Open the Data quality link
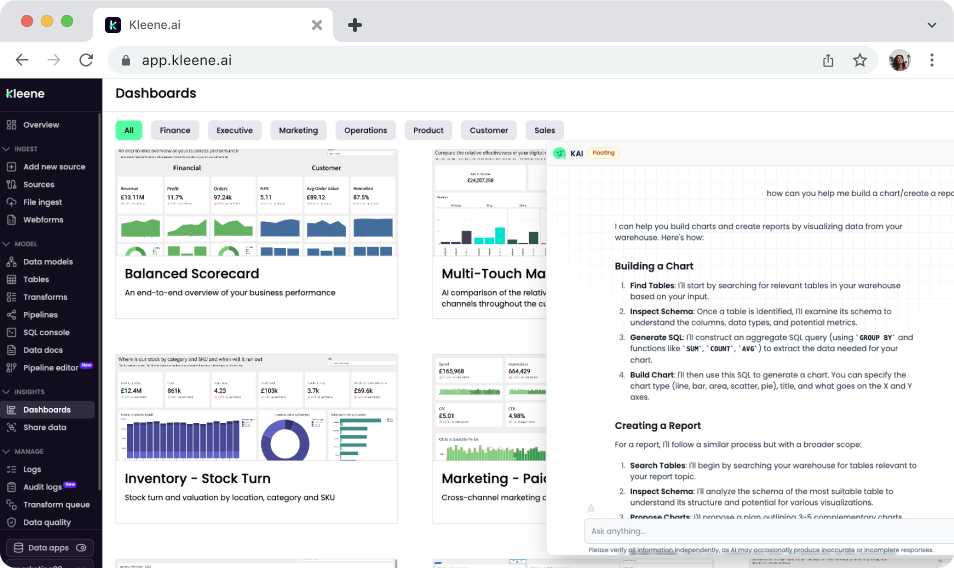This screenshot has width=954, height=568. 47,522
